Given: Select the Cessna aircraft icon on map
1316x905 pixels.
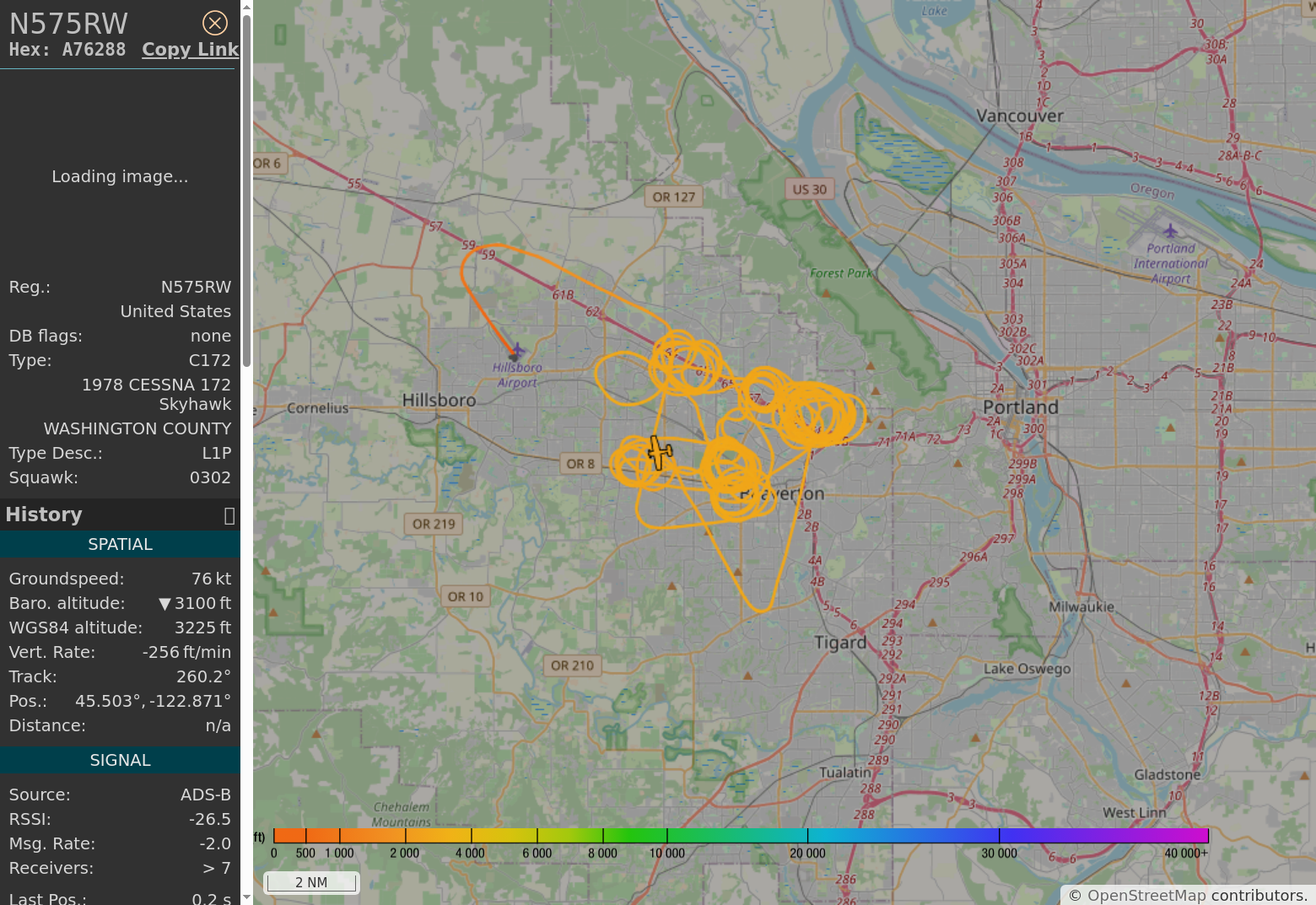Looking at the screenshot, I should point(660,453).
